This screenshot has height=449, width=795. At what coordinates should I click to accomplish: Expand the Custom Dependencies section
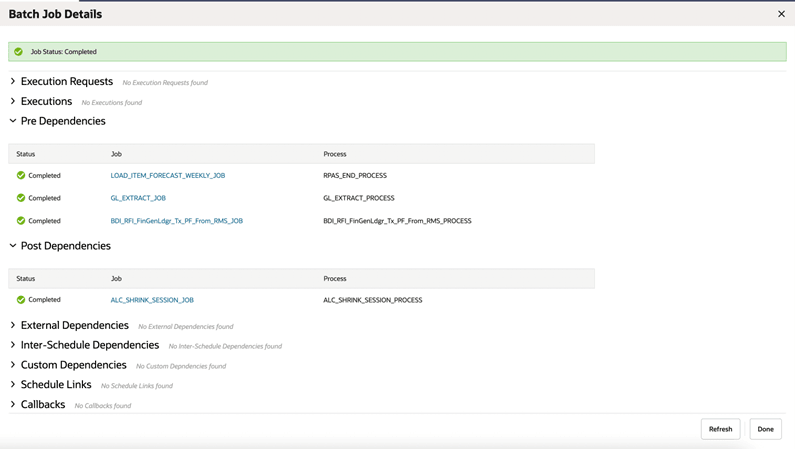(13, 364)
